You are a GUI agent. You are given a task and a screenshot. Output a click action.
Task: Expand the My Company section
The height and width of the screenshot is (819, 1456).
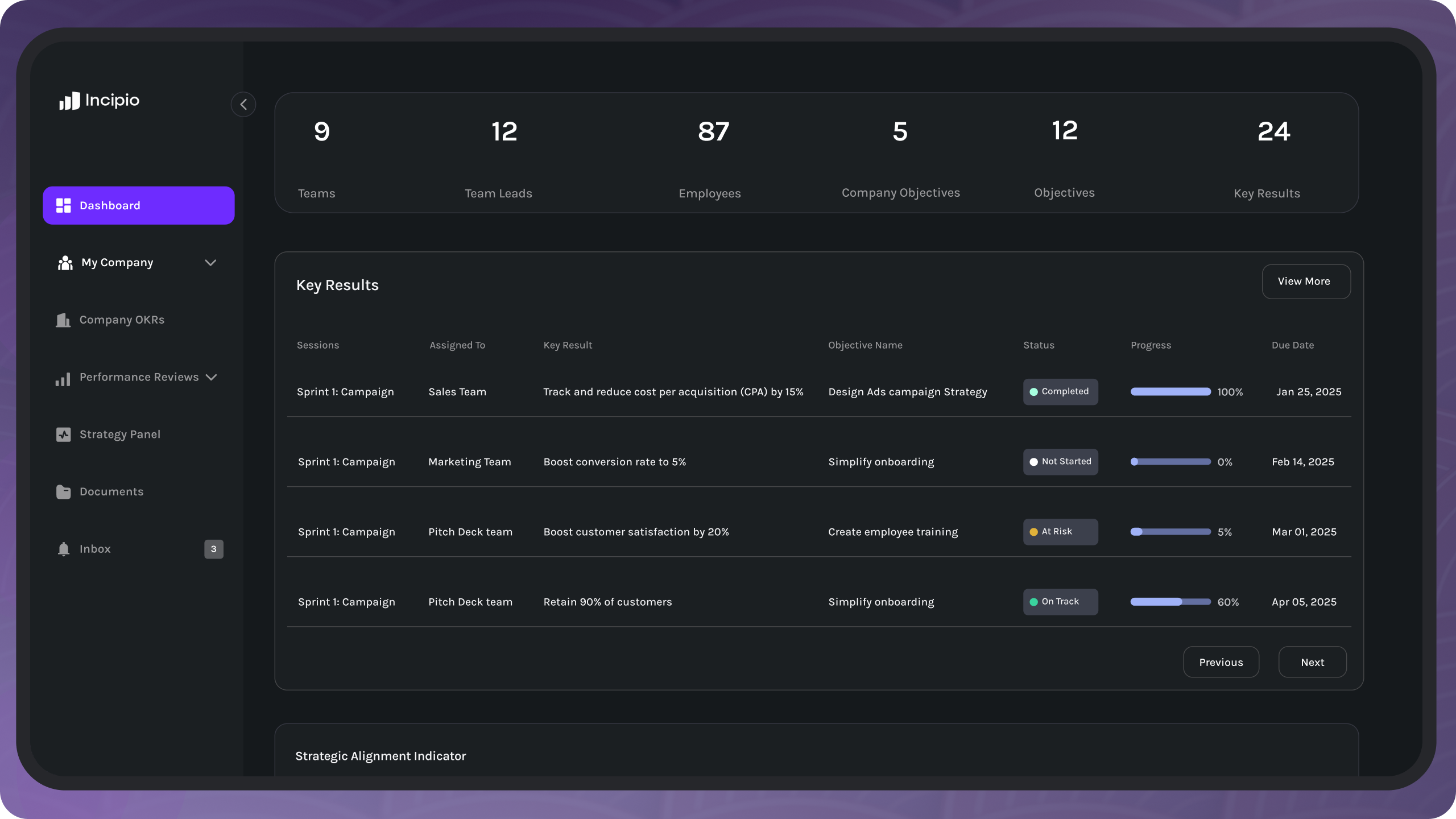click(x=210, y=262)
